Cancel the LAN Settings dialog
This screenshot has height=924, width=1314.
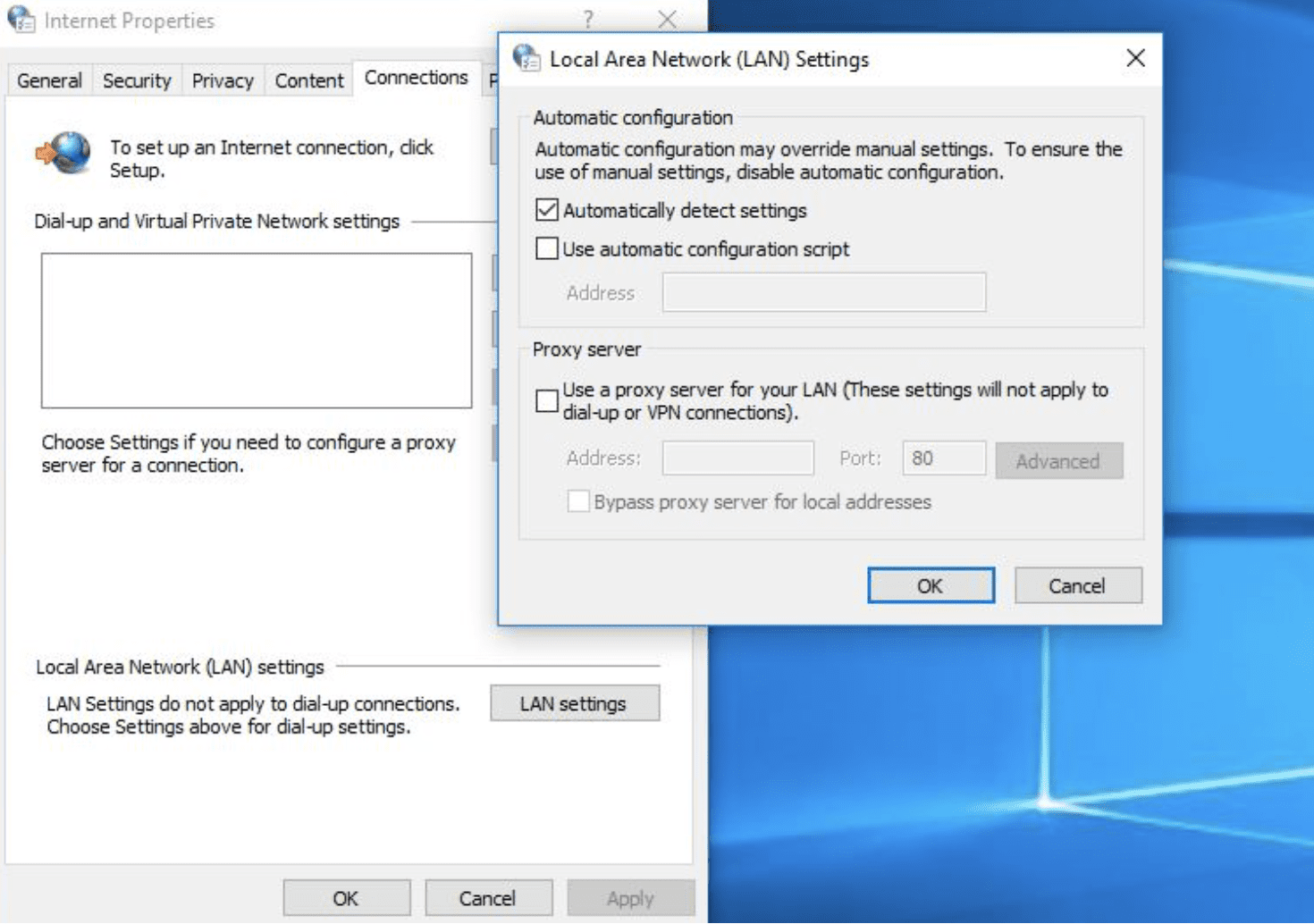1077,586
